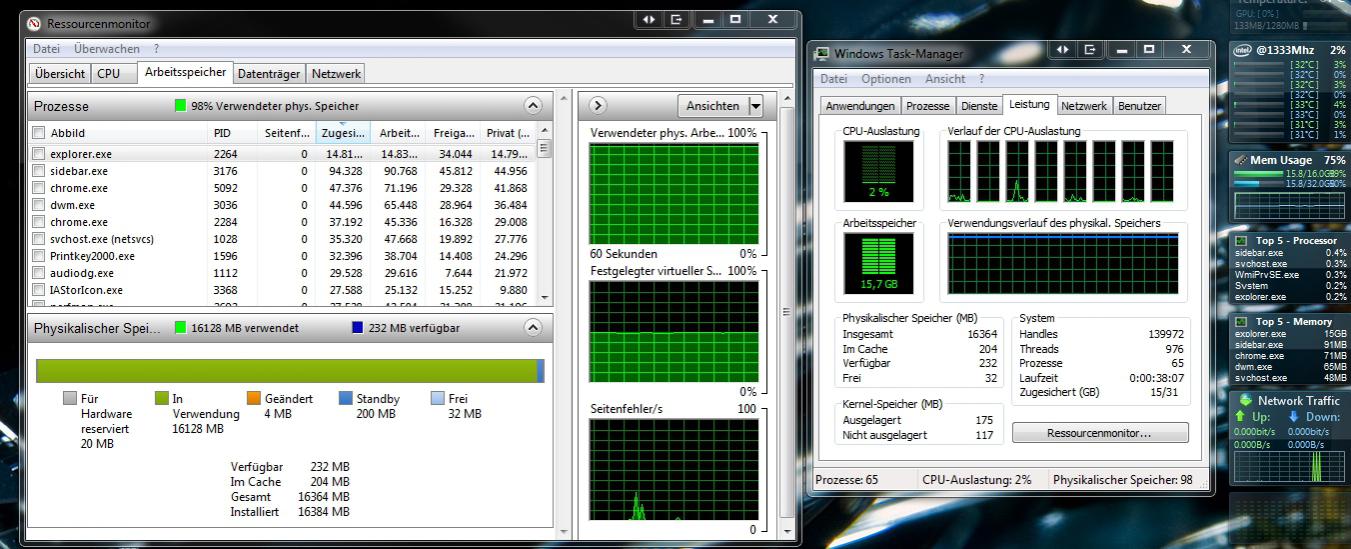Check the chrome.exe PID 2284 checkbox
The height and width of the screenshot is (549, 1351).
(x=38, y=222)
